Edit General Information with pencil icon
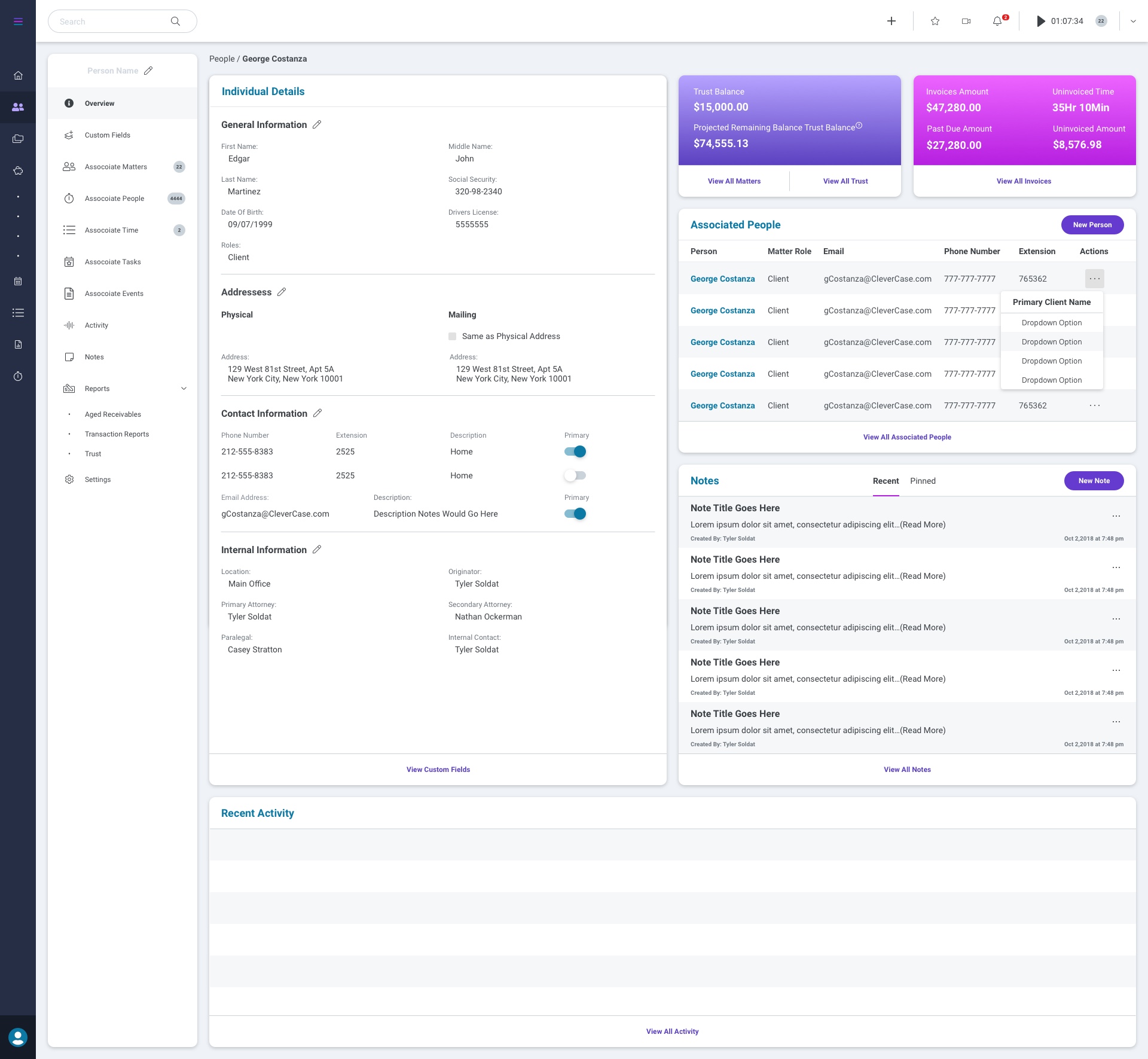 tap(317, 124)
